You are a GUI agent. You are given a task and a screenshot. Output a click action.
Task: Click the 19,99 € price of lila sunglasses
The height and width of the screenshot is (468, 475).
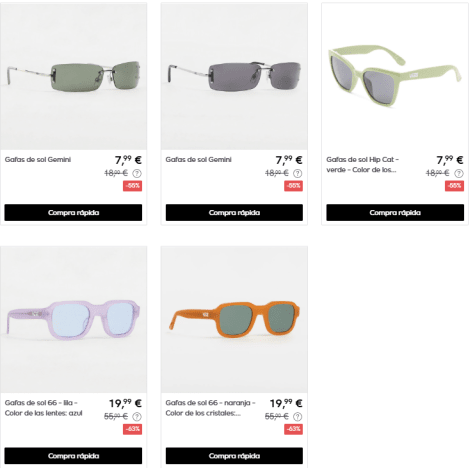pyautogui.click(x=125, y=403)
